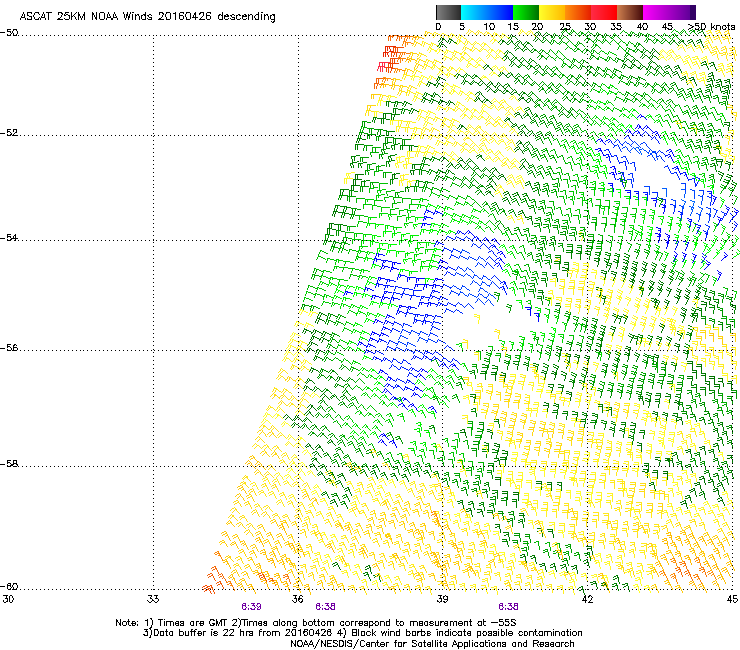Click the '40' label under the color scale

pyautogui.click(x=642, y=27)
